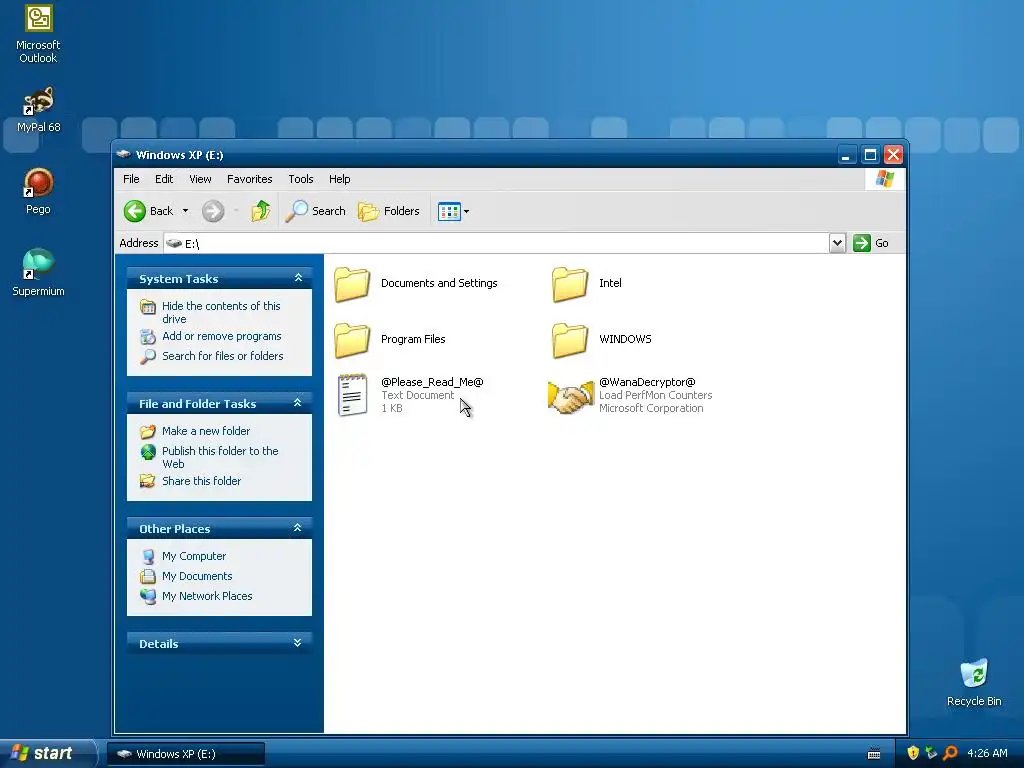Click the Add or remove programs icon
The image size is (1024, 768).
pyautogui.click(x=148, y=337)
